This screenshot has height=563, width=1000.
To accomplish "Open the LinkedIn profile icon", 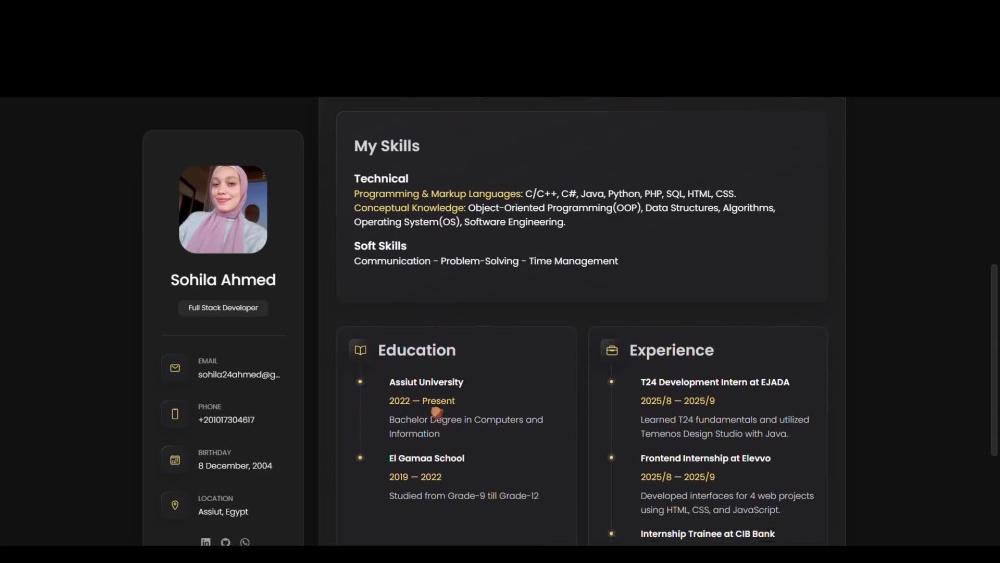I will pyautogui.click(x=205, y=542).
